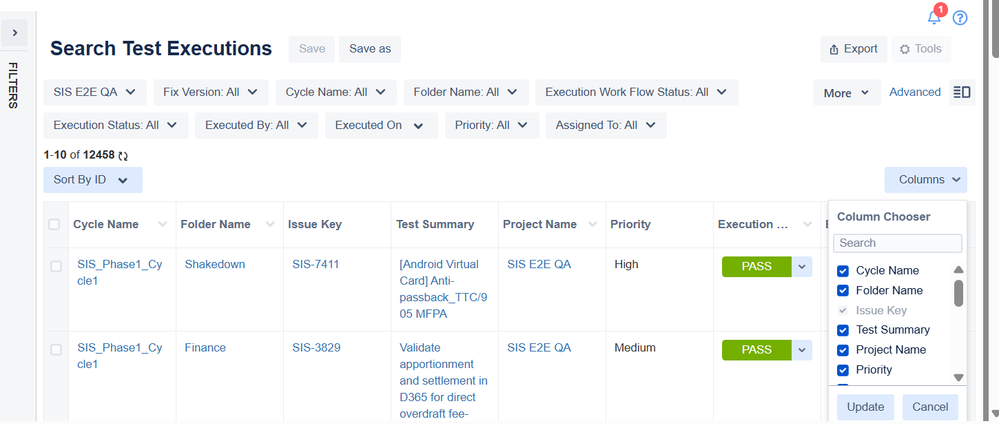Open the More filters menu
Screen dimensions: 999x424
click(x=846, y=93)
